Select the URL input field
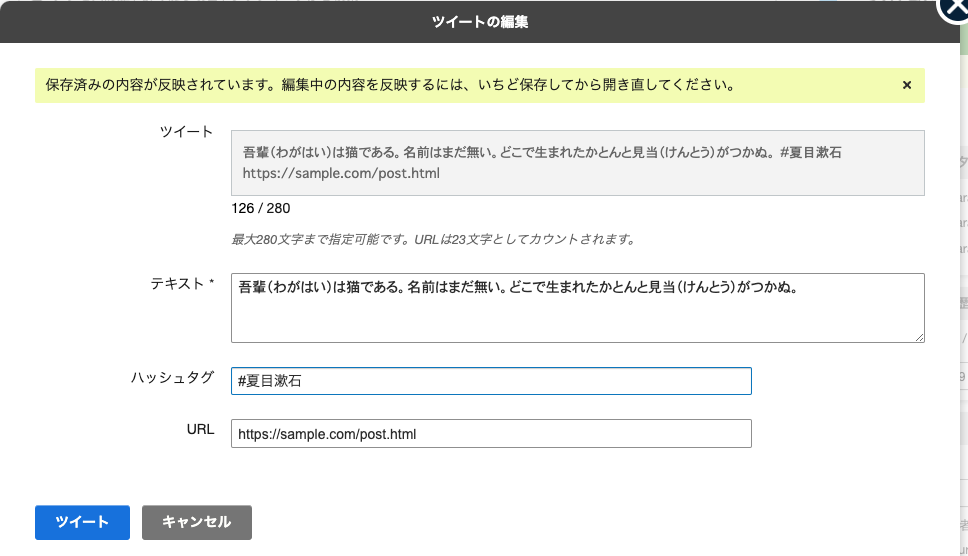This screenshot has width=968, height=556. [x=491, y=433]
